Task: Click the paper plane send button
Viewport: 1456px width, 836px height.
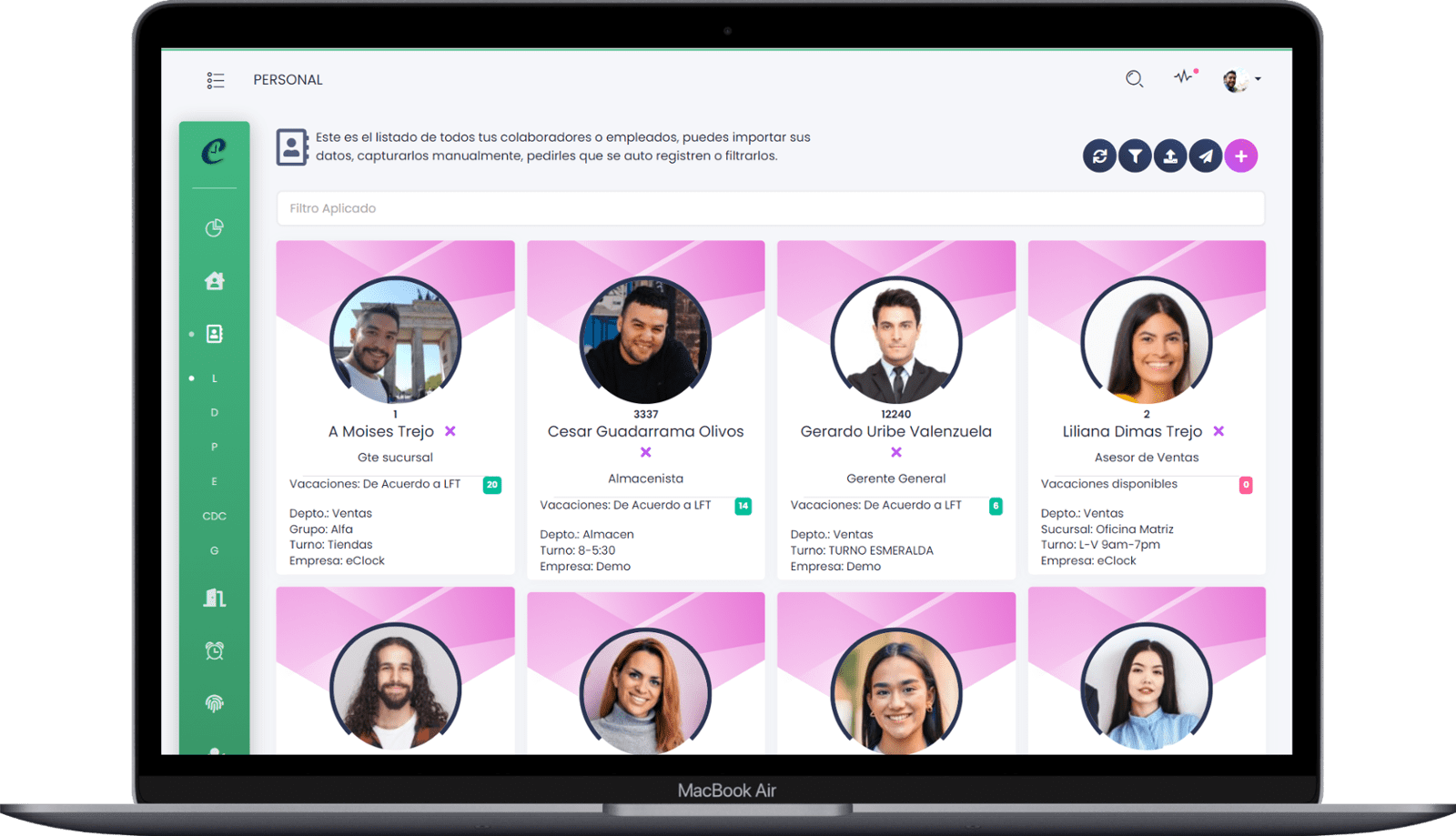Action: pos(1206,156)
